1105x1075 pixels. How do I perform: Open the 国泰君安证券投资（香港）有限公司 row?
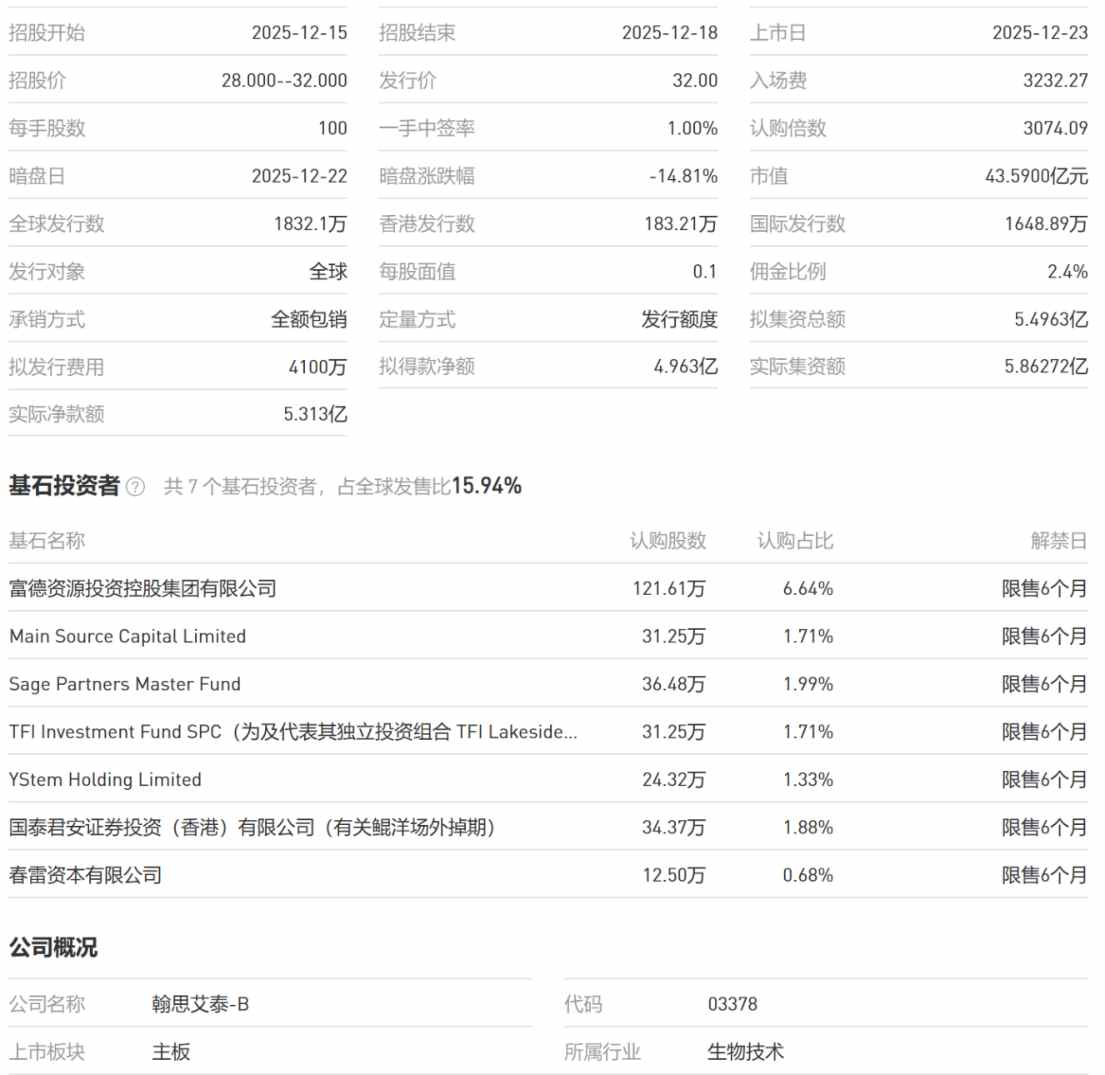[x=548, y=827]
